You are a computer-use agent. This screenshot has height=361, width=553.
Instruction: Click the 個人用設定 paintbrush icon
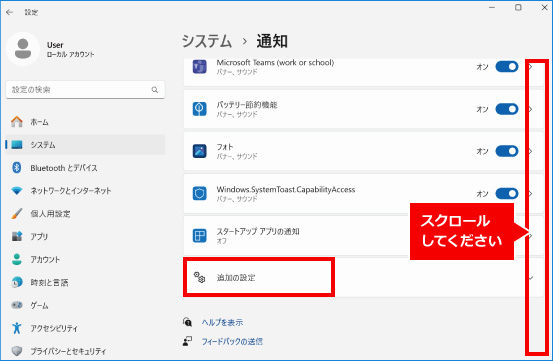[17, 214]
